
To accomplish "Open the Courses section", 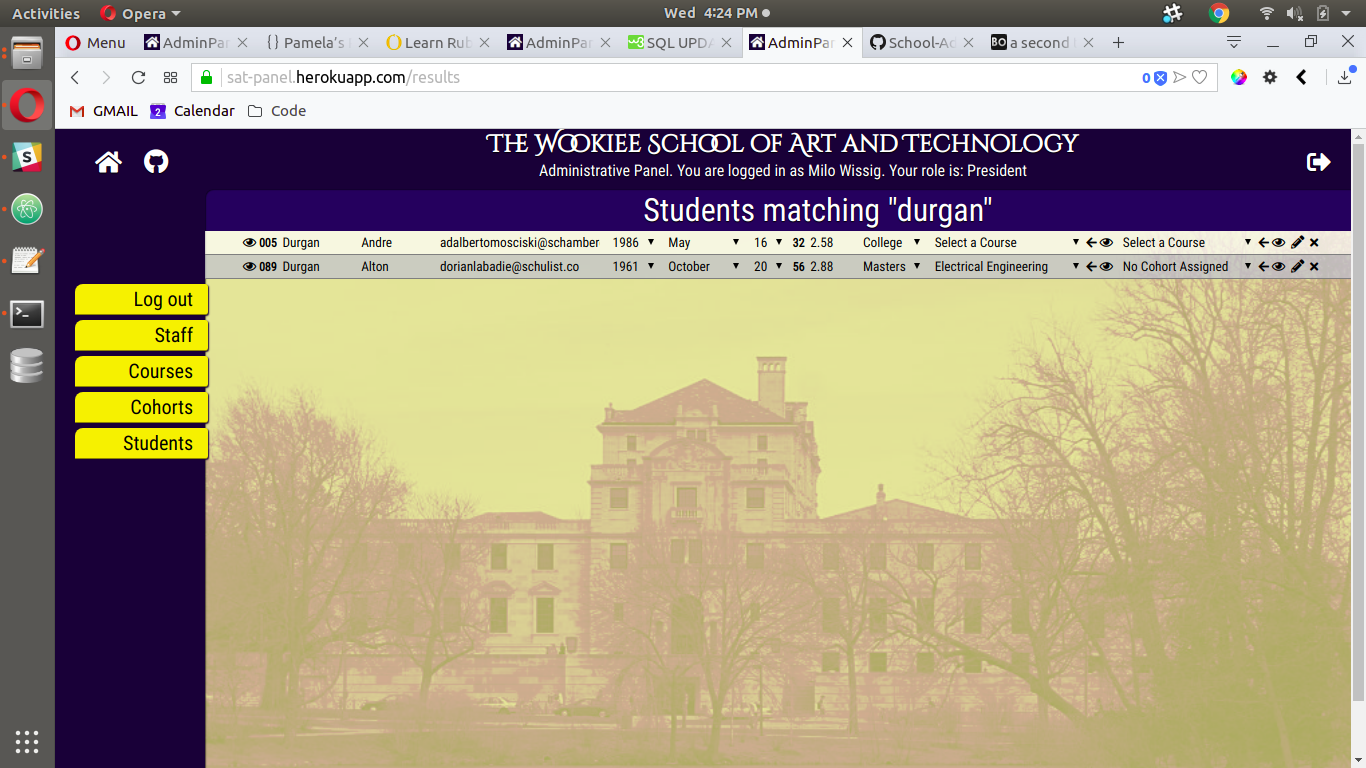I will tap(142, 372).
